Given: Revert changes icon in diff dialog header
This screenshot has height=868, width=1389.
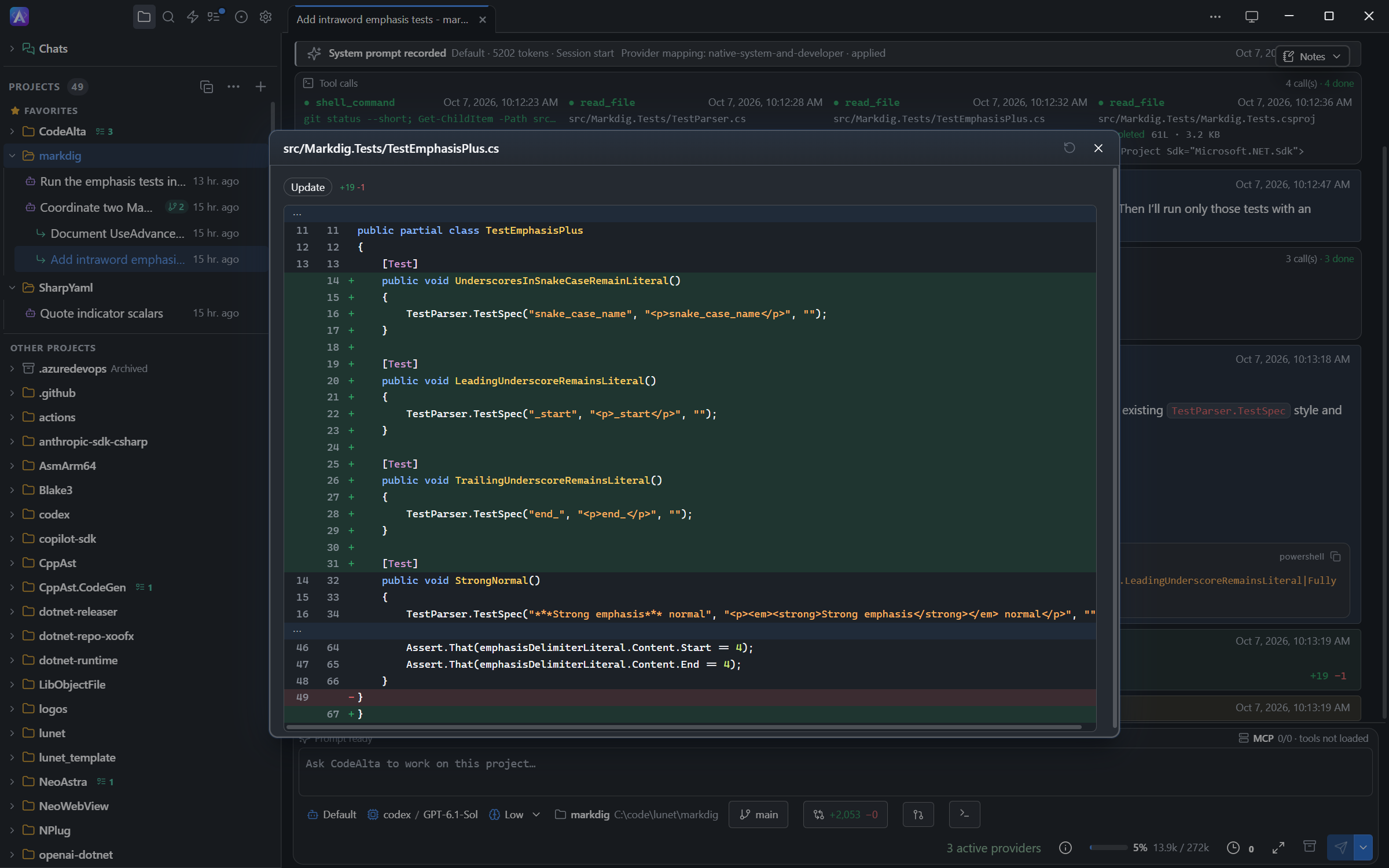Looking at the screenshot, I should (x=1070, y=148).
